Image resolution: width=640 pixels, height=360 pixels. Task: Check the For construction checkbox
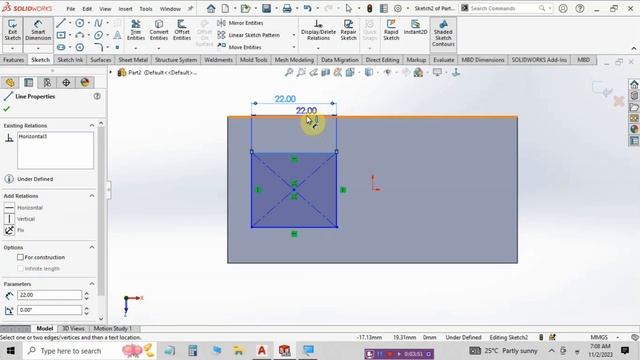(x=20, y=257)
